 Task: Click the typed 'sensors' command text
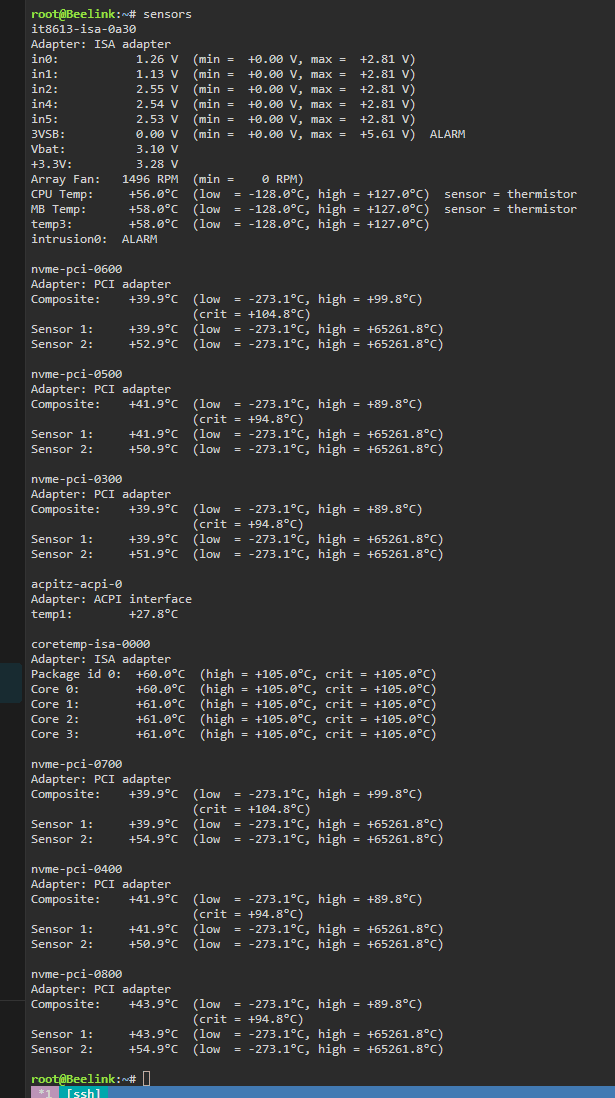(x=167, y=14)
